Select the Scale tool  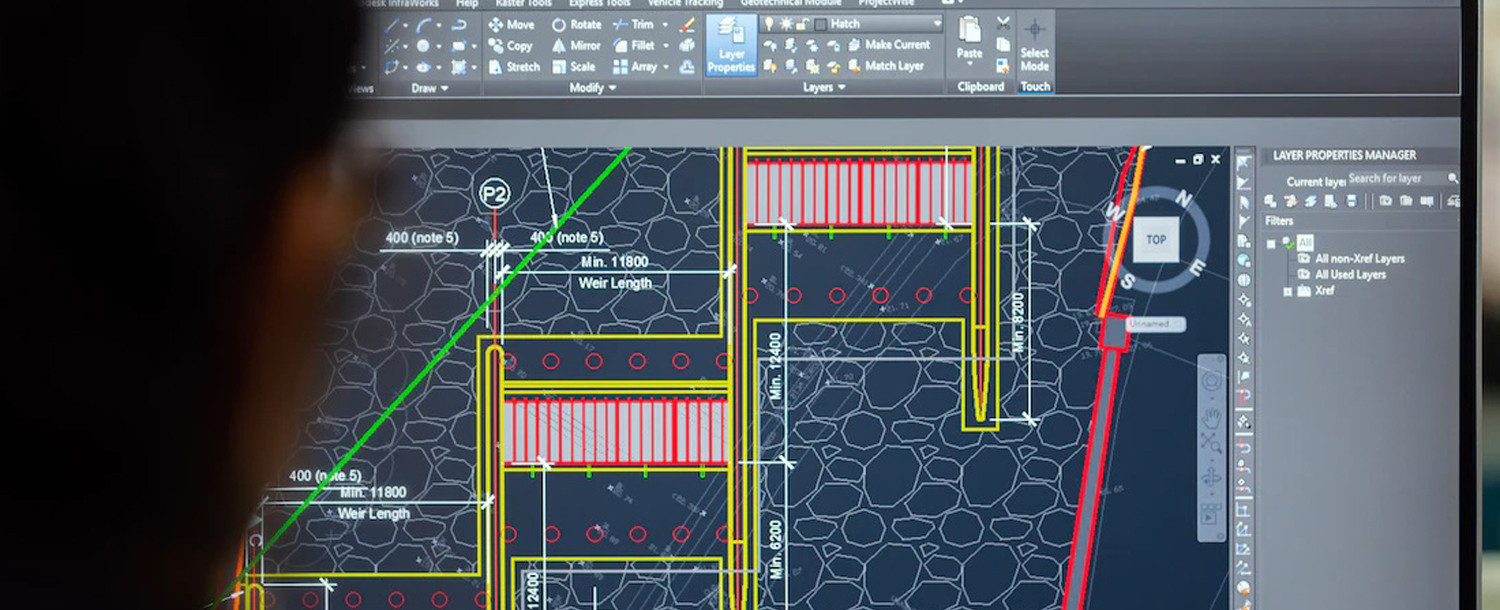(573, 67)
